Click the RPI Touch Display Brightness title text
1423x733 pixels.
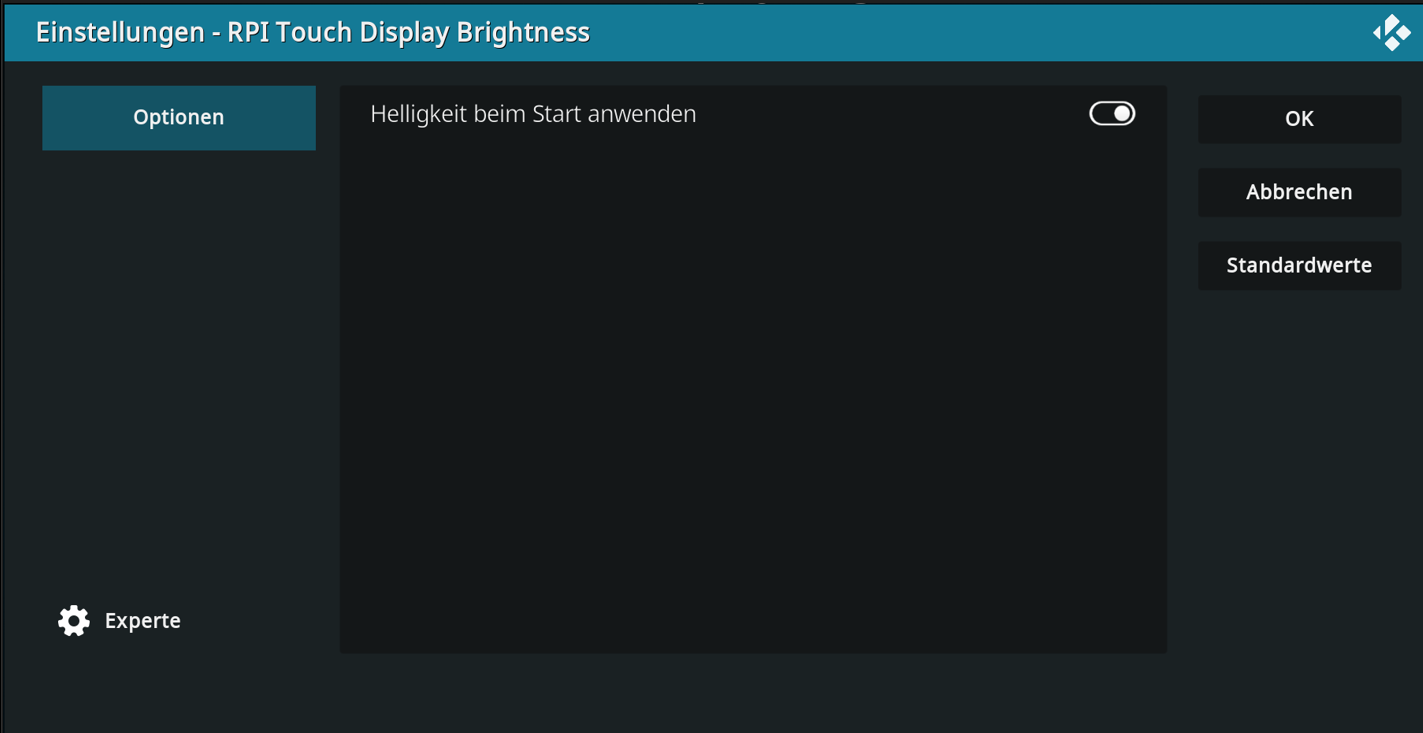pos(408,32)
